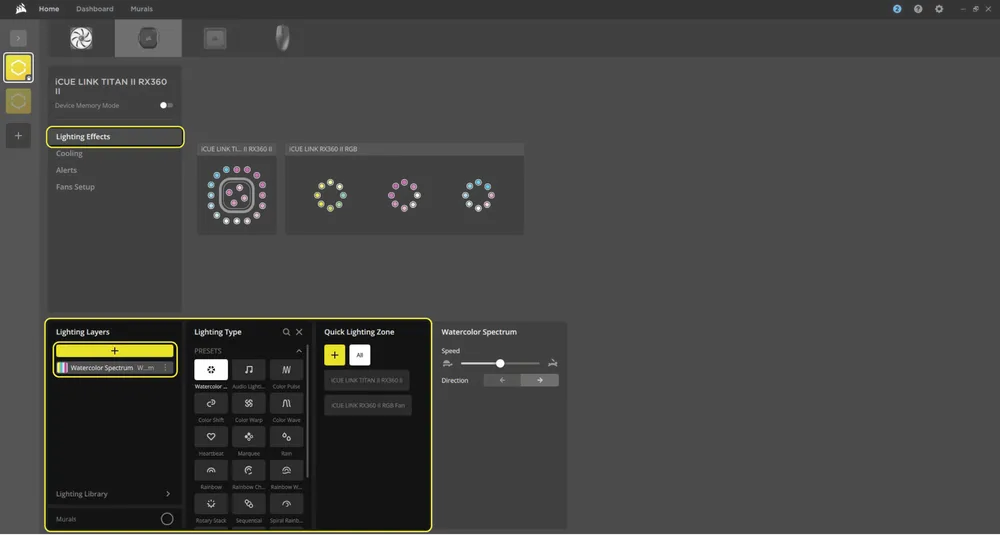Select the last fan LED ring preview
Viewport: 1000px width, 535px height.
click(x=478, y=195)
